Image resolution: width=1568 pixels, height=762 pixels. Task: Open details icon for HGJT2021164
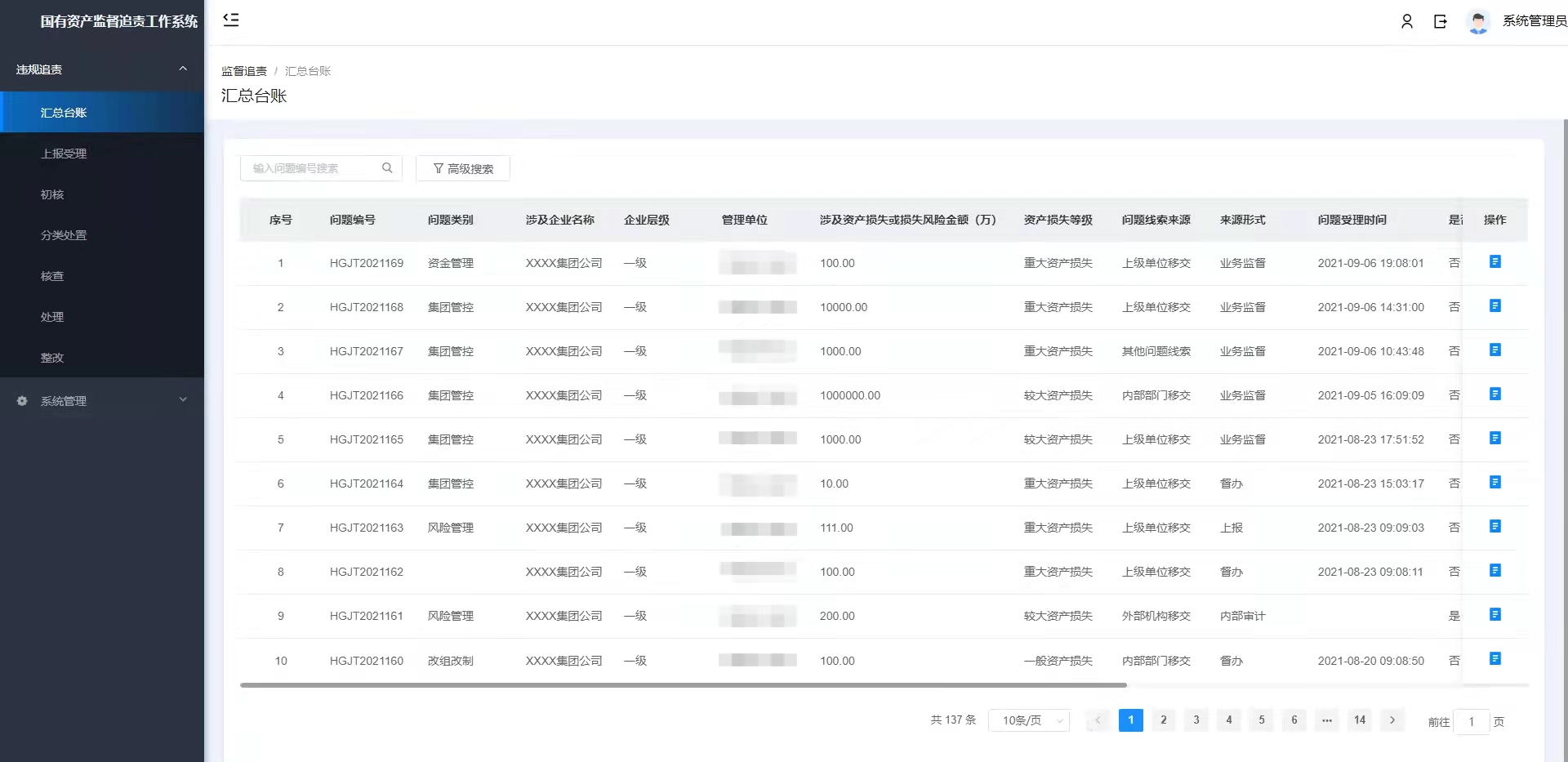point(1495,482)
